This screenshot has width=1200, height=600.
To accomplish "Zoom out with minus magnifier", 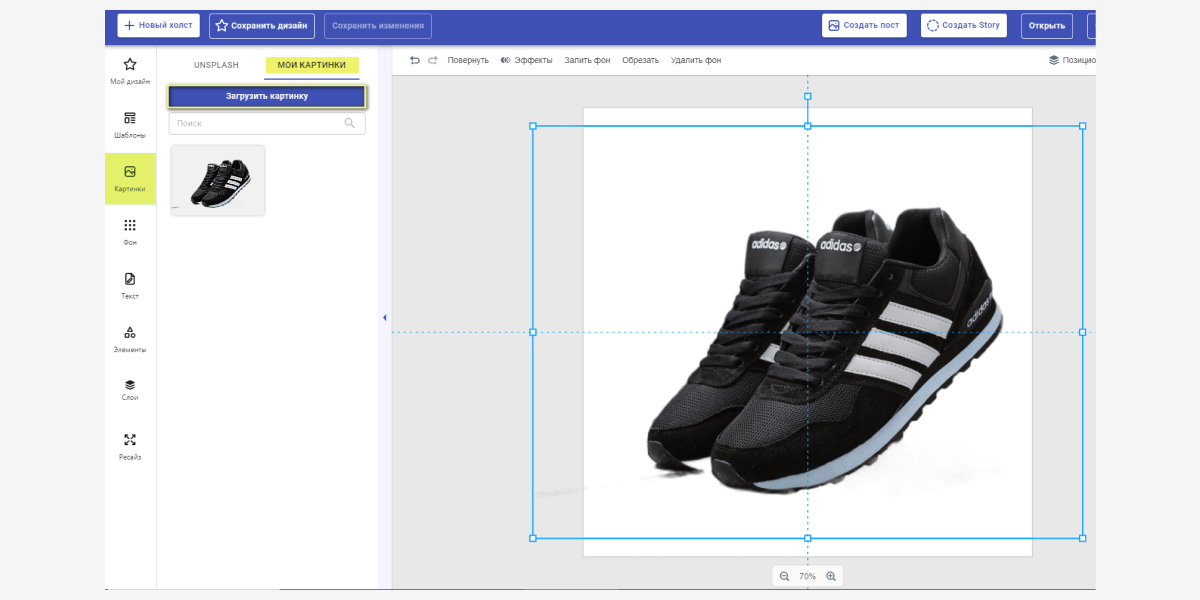I will [x=784, y=576].
